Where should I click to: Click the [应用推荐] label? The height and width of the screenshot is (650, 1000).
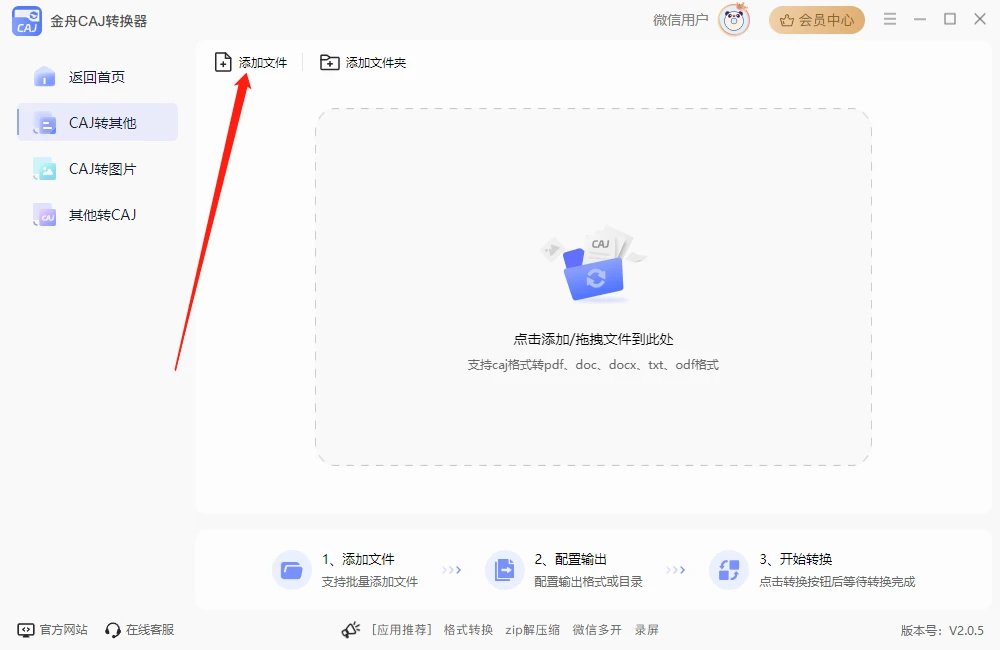click(x=402, y=630)
